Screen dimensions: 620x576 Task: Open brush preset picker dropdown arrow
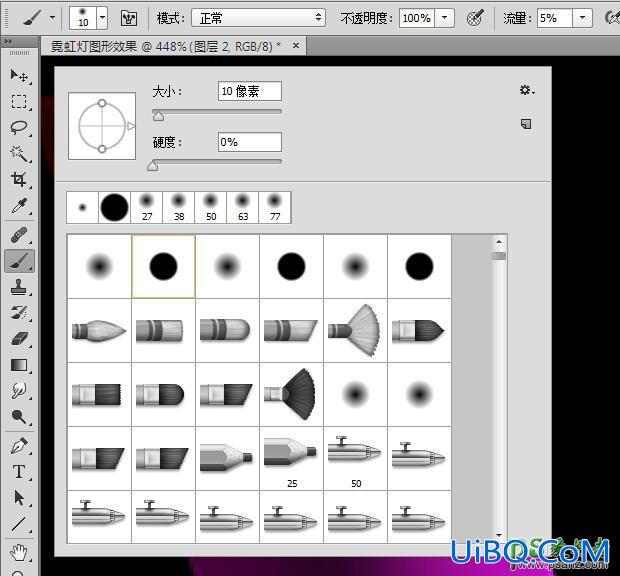coord(102,18)
